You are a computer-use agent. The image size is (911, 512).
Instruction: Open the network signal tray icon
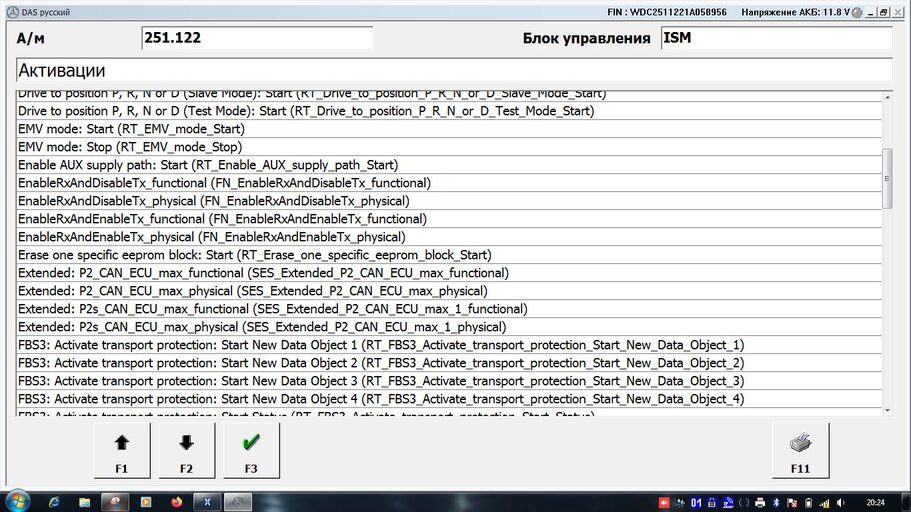pyautogui.click(x=824, y=503)
